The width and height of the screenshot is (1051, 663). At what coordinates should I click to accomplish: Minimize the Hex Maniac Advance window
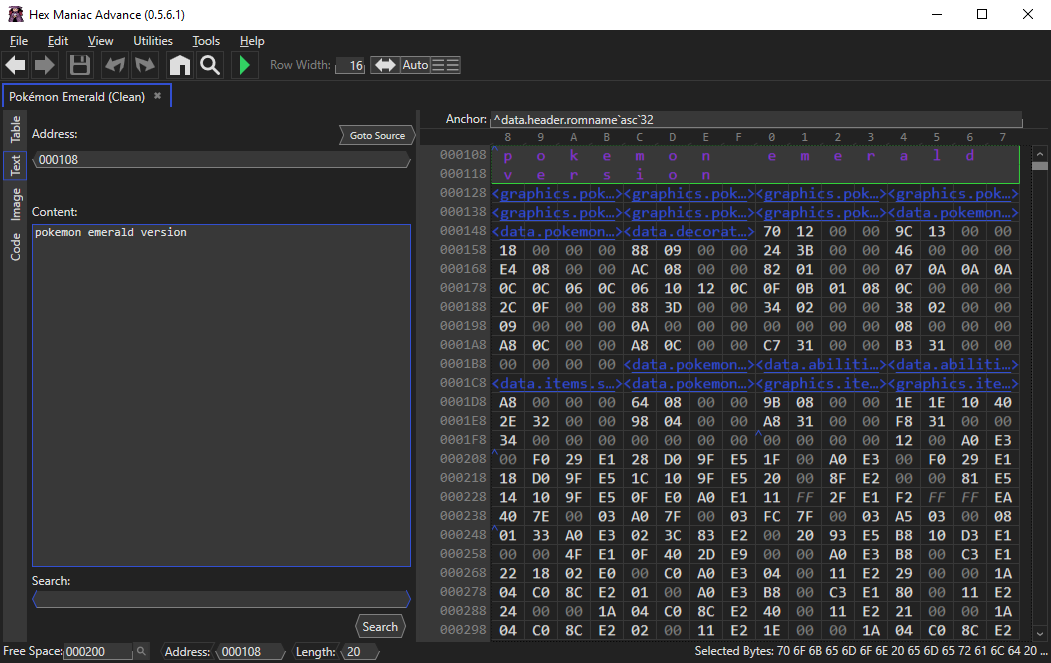click(x=937, y=14)
